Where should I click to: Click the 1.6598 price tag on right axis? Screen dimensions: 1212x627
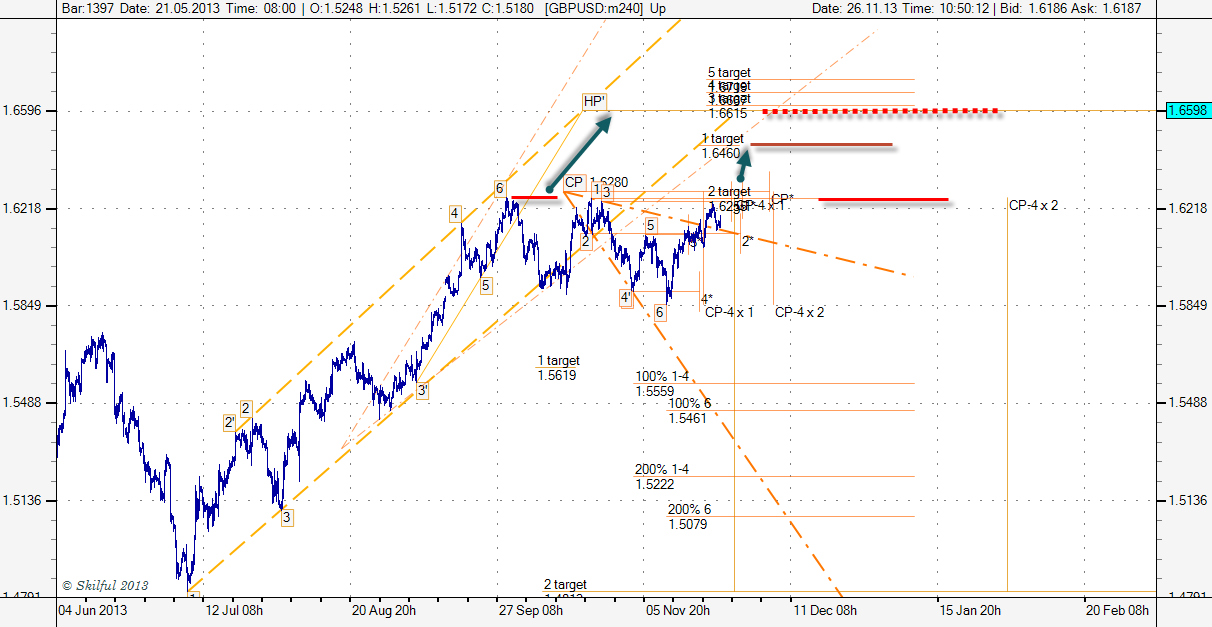pos(1184,110)
